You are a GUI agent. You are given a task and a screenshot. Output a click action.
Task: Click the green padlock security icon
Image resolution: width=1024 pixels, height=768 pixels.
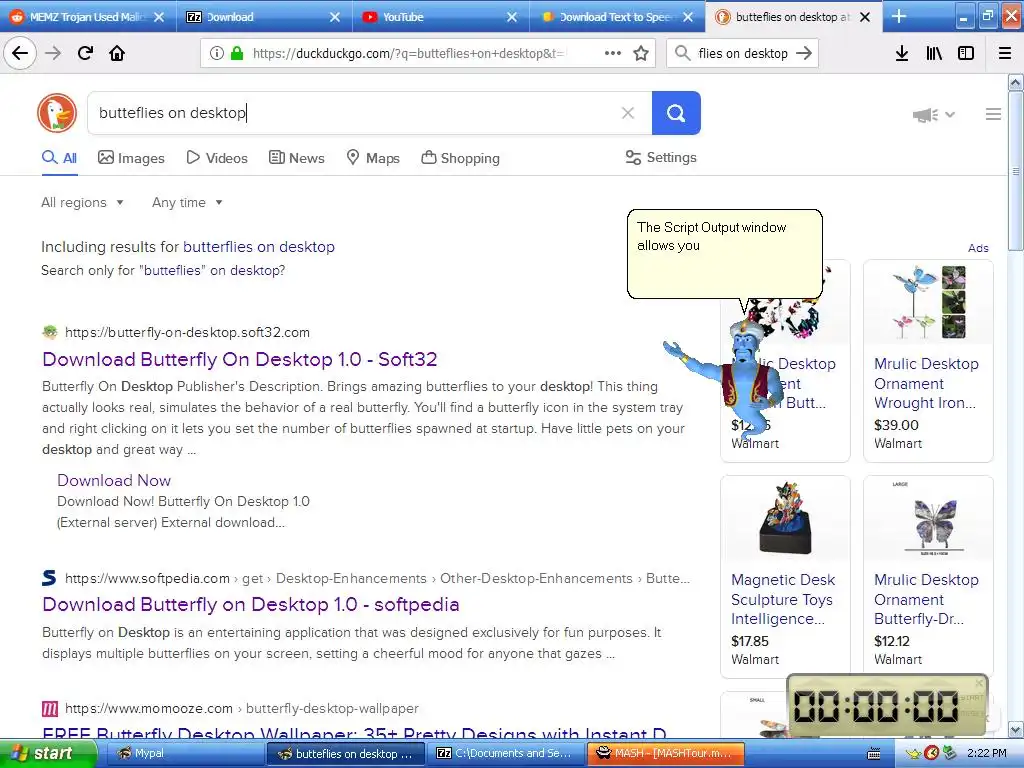[237, 53]
